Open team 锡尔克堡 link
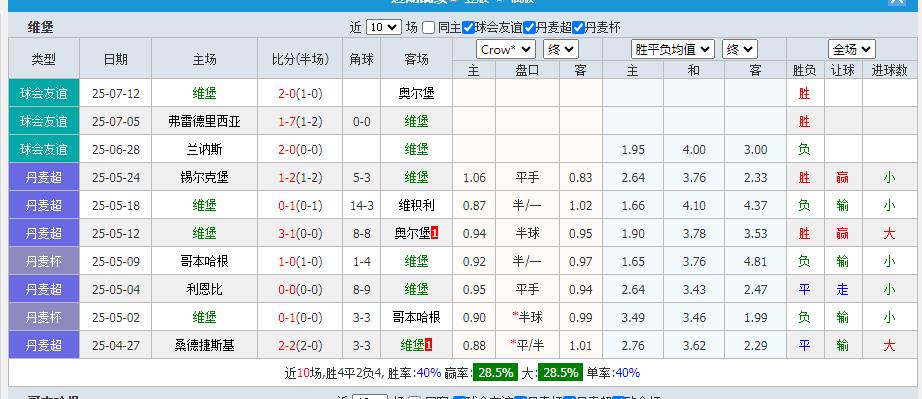This screenshot has width=922, height=399. tap(205, 177)
